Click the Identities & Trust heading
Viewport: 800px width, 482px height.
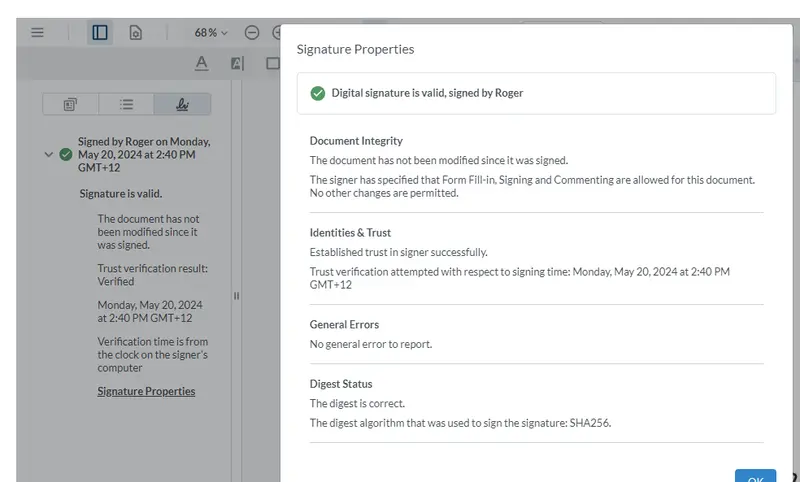(x=350, y=233)
